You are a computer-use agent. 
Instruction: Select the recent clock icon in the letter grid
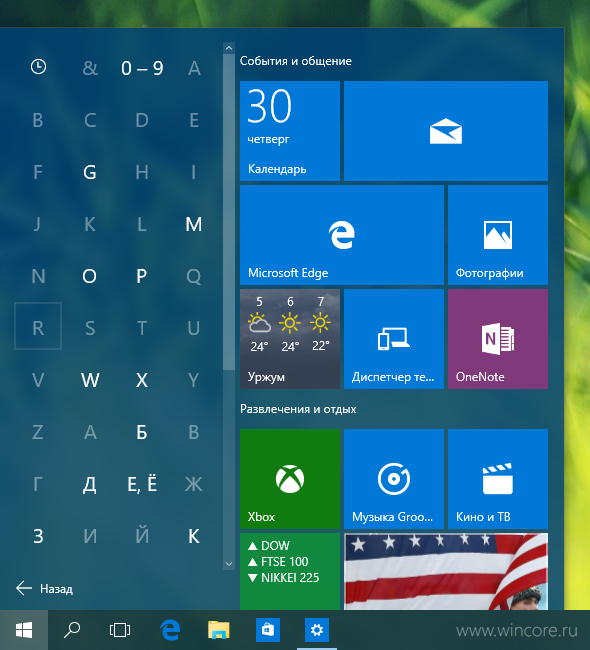click(38, 67)
